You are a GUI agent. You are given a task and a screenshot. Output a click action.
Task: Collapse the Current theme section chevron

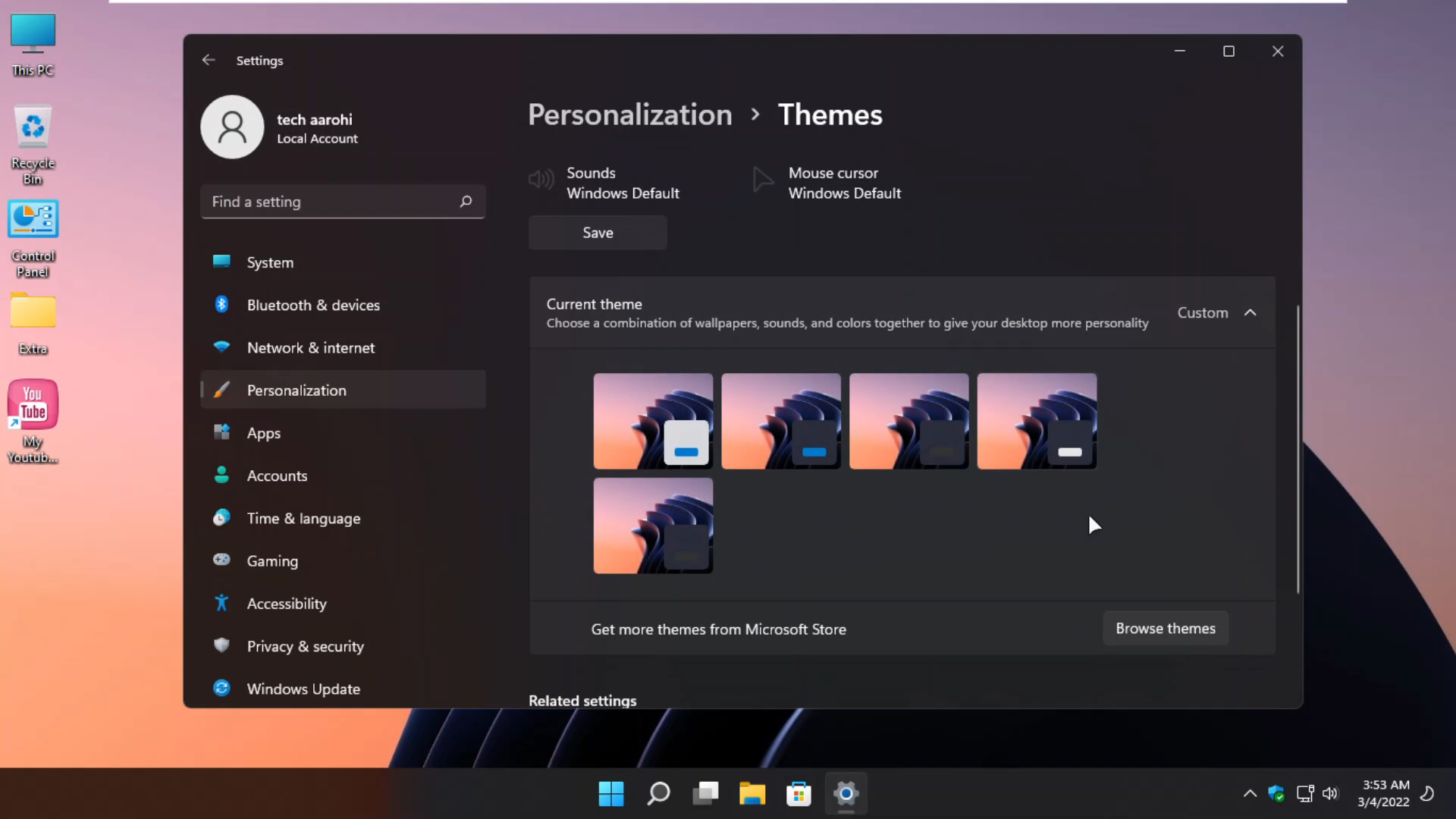1250,312
